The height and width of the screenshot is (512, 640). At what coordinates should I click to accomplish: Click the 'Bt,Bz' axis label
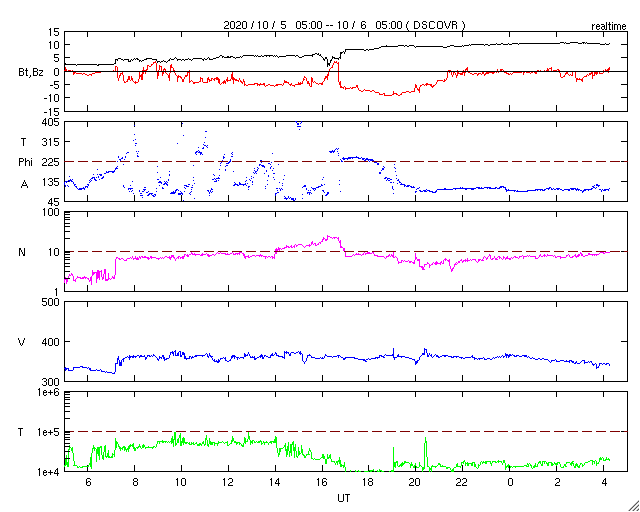31,73
